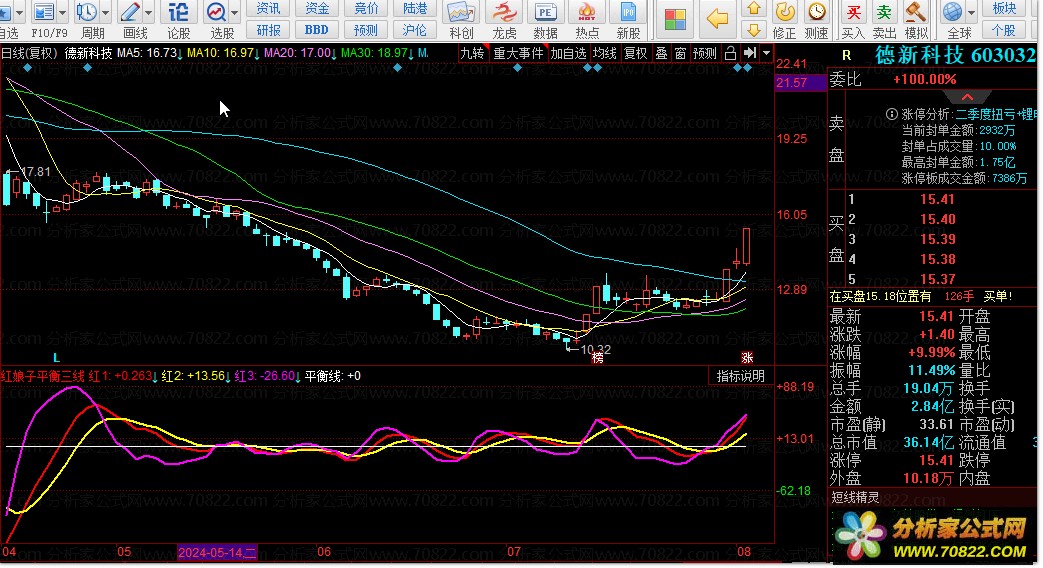The height and width of the screenshot is (568, 1043).
Task: Toggle the 九转 indicator
Action: [x=472, y=53]
